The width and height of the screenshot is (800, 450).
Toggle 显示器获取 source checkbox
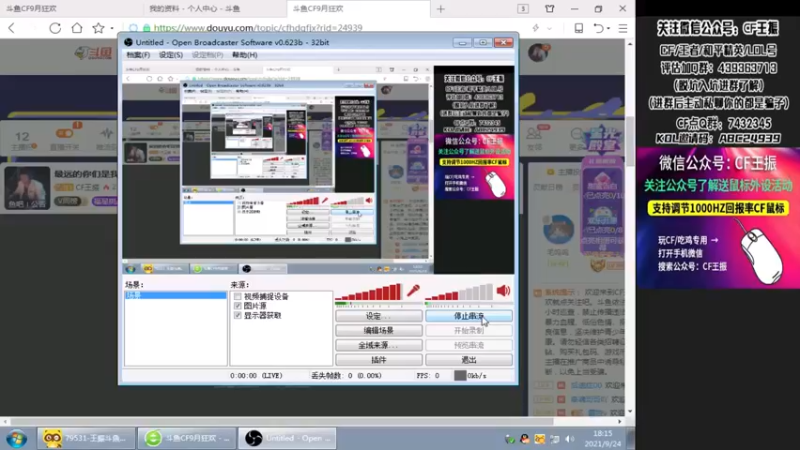pos(237,315)
